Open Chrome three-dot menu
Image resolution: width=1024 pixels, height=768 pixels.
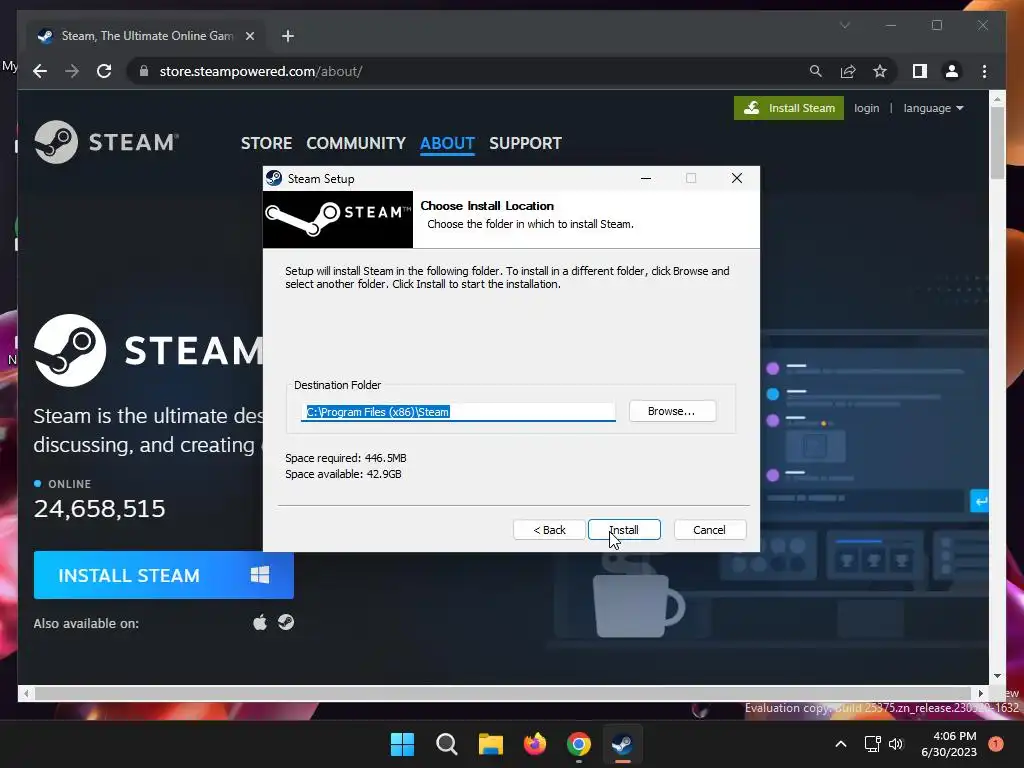984,71
